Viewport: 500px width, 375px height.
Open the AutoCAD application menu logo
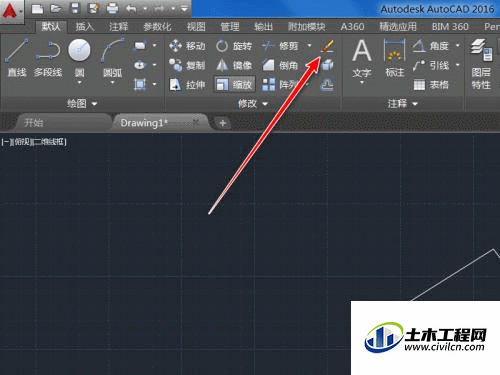11,11
